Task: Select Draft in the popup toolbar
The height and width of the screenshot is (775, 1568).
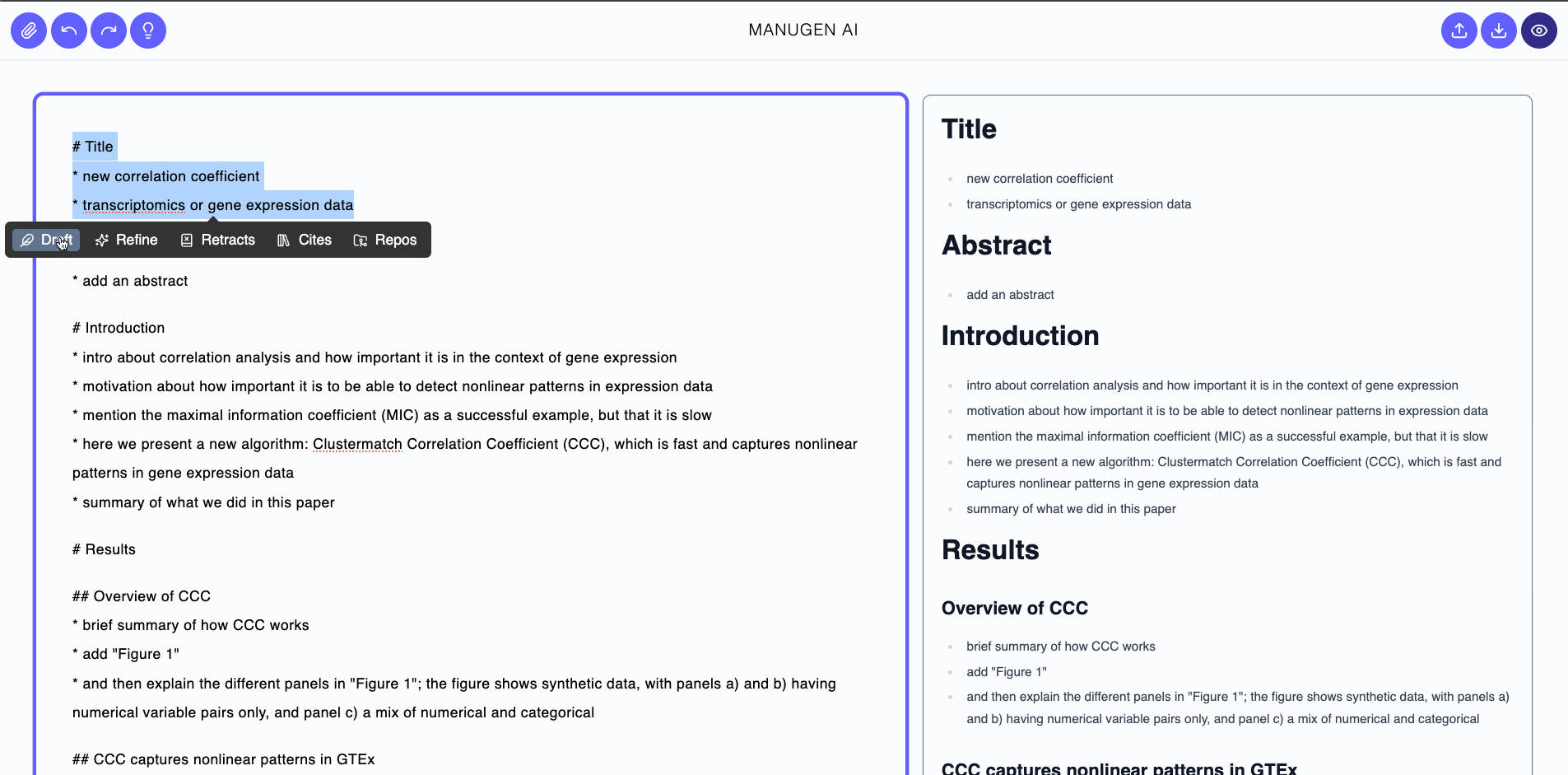Action: point(56,240)
